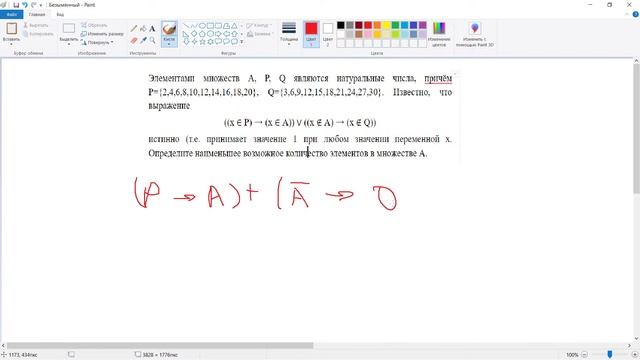Viewport: 640px width, 360px height.
Task: Pick the purple color swatch
Action: click(422, 25)
